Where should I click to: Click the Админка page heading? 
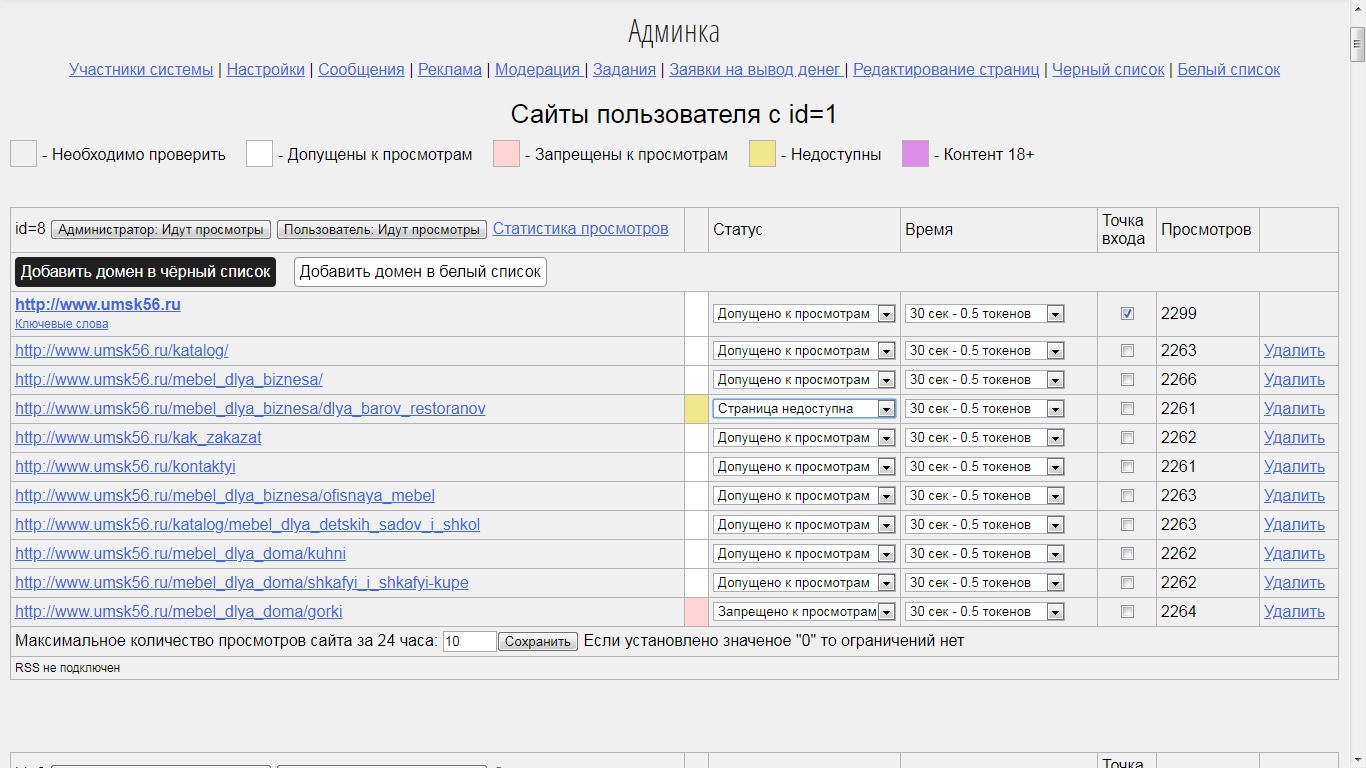pyautogui.click(x=674, y=32)
